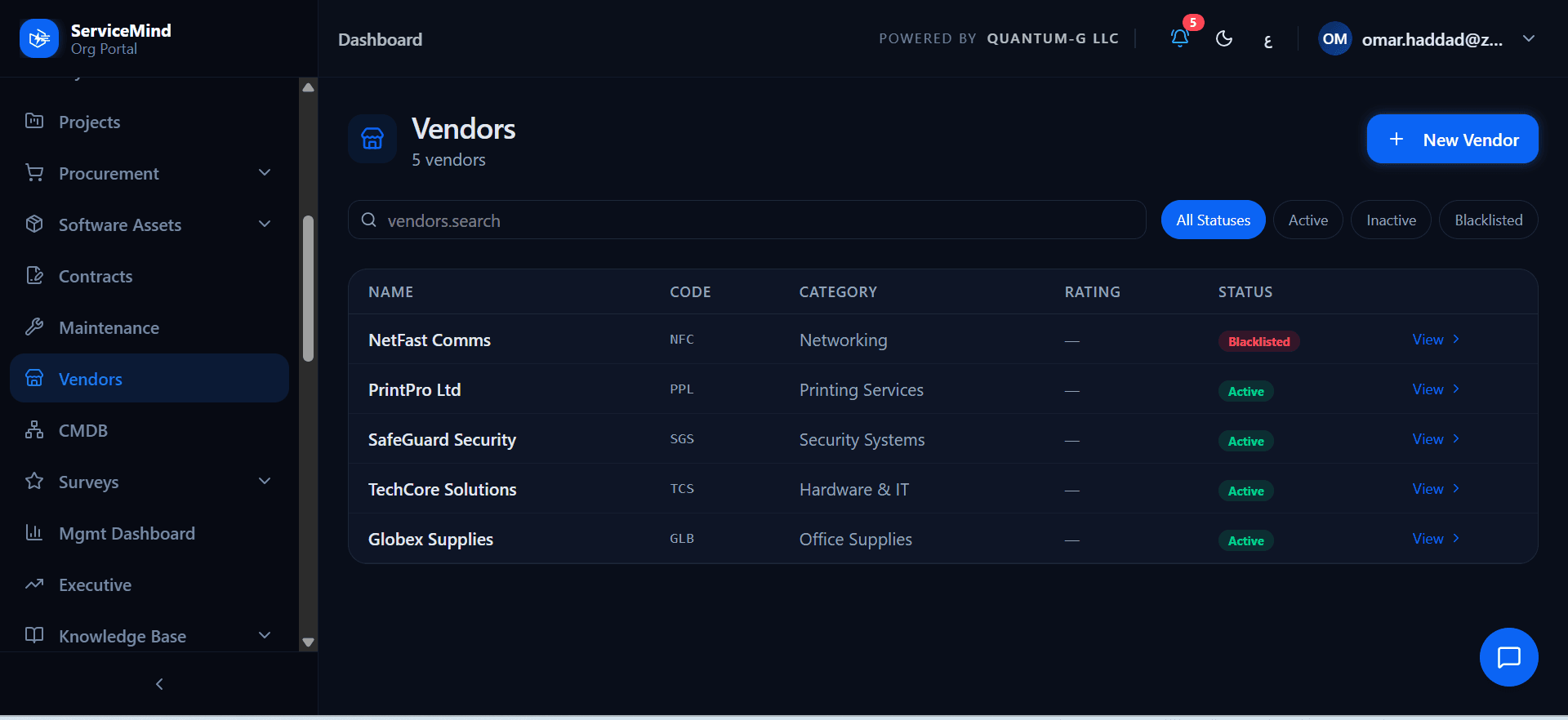Screen dimensions: 1568x720
Task: Open Contracts in the sidebar
Action: click(x=149, y=276)
